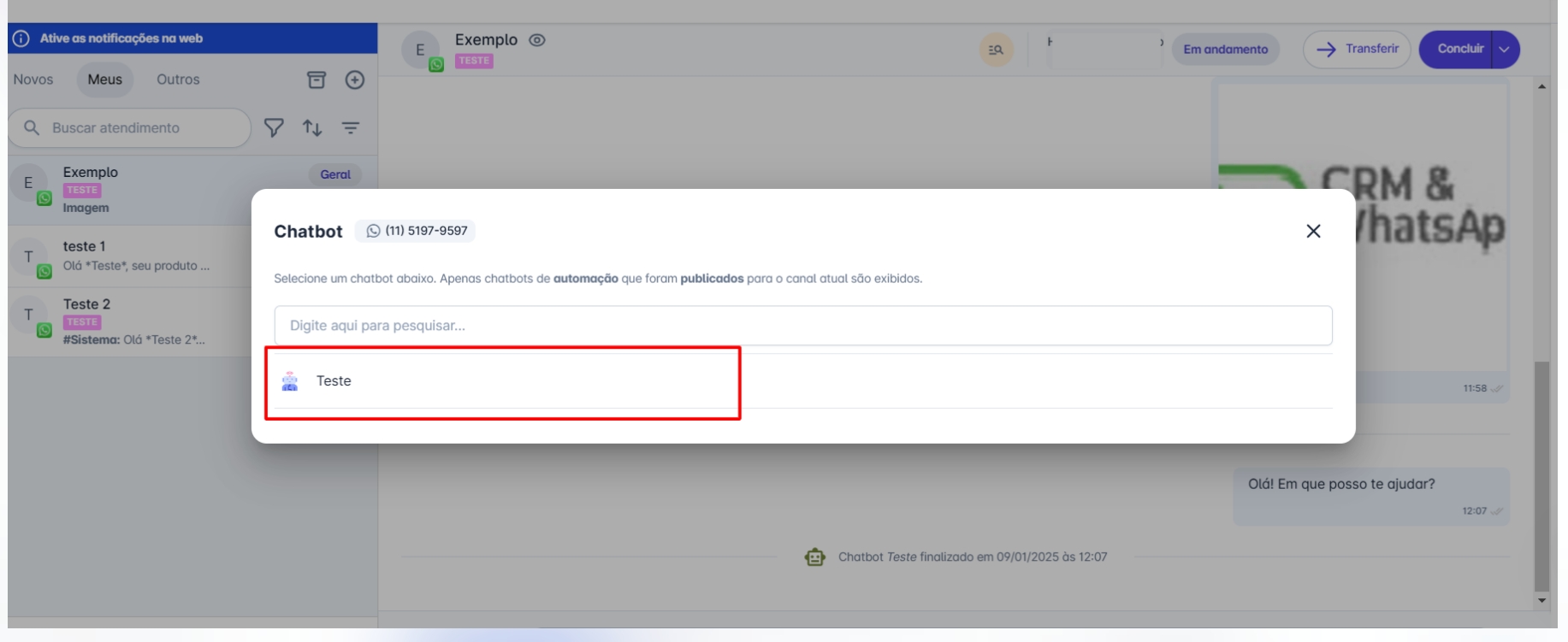This screenshot has width=1568, height=642.
Task: Open the agent selector dropdown in header
Action: click(x=1105, y=50)
